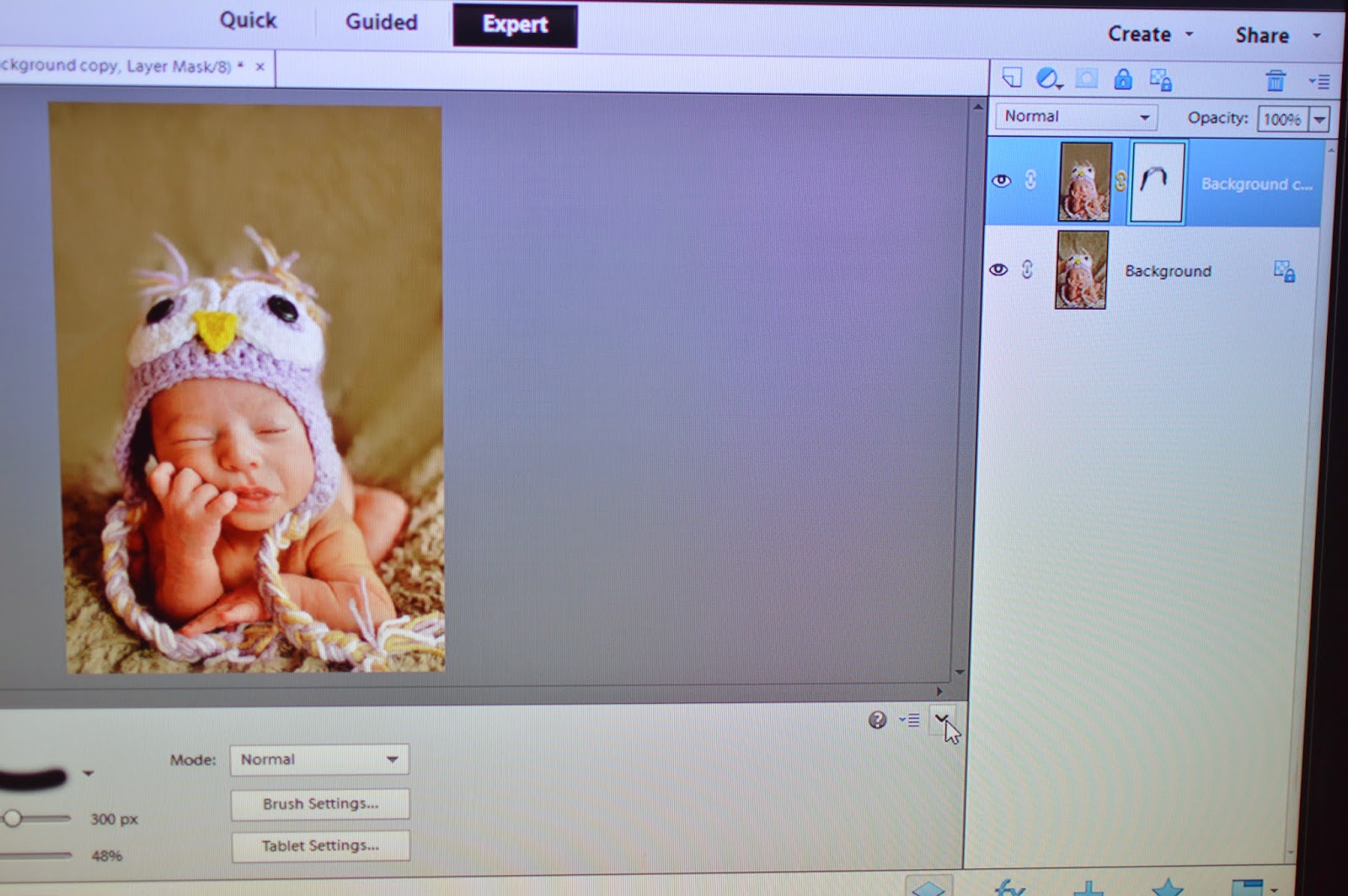Click the brush size slider handle

pos(12,818)
